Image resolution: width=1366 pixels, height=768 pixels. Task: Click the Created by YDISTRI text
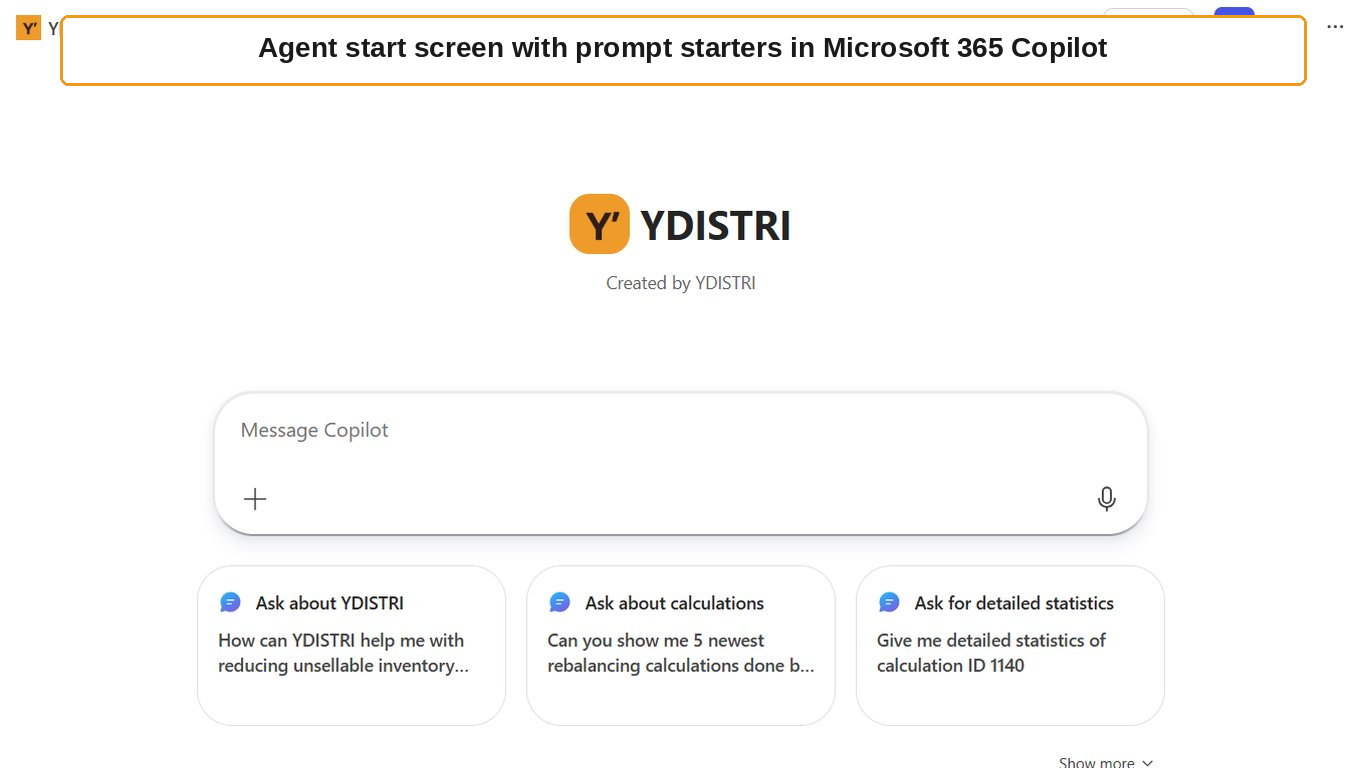tap(681, 283)
